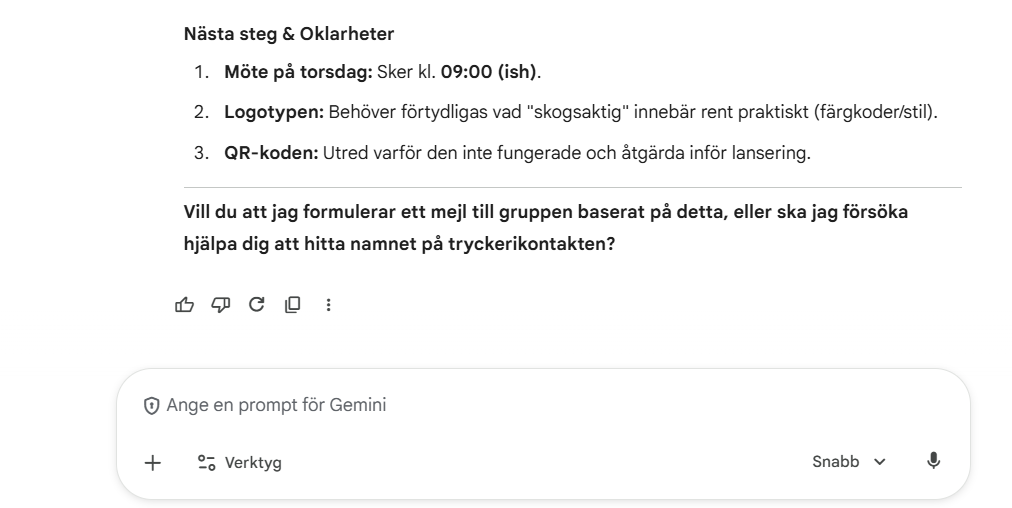Click the chevron arrow beside Snabb
This screenshot has height=508, width=1012.
point(880,462)
